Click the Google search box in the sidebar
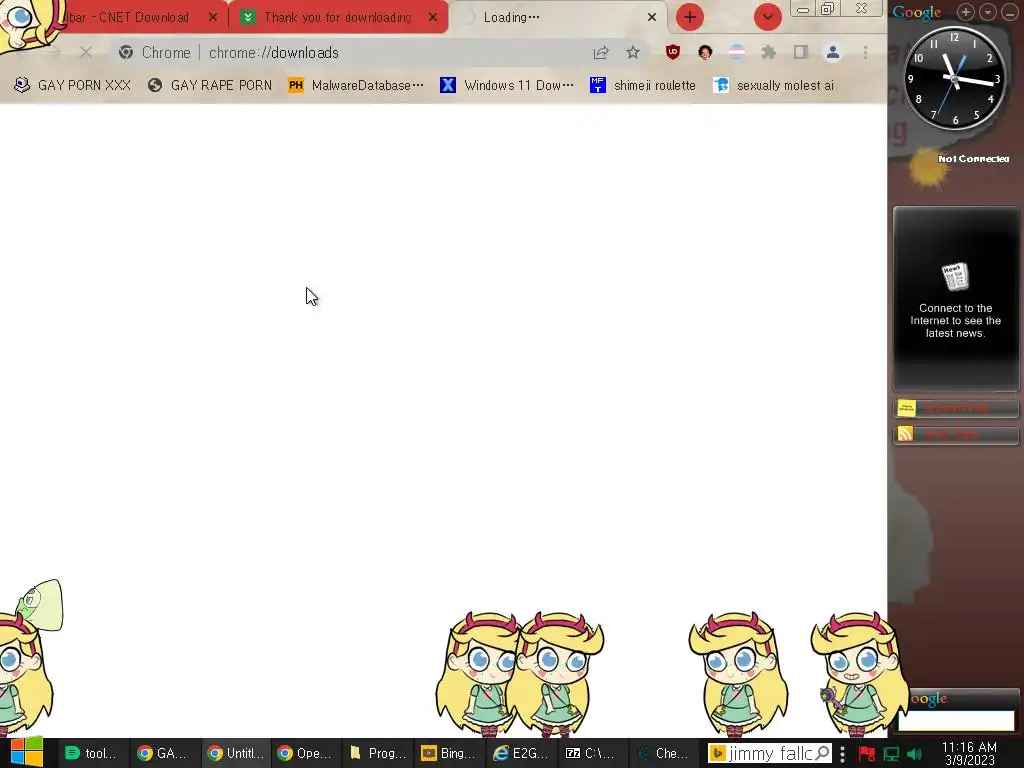This screenshot has height=768, width=1024. (956, 720)
